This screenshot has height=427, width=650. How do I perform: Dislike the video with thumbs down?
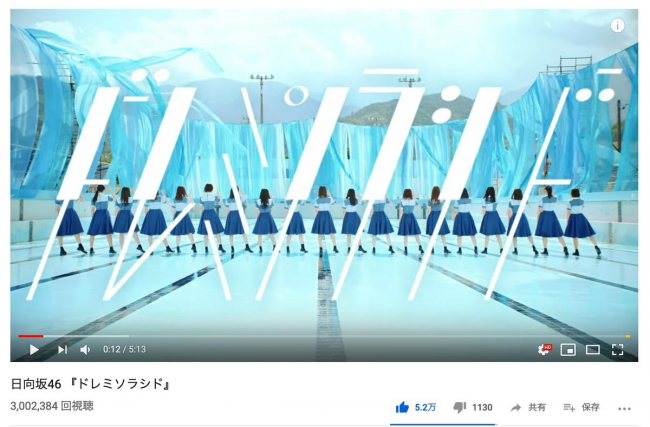459,407
